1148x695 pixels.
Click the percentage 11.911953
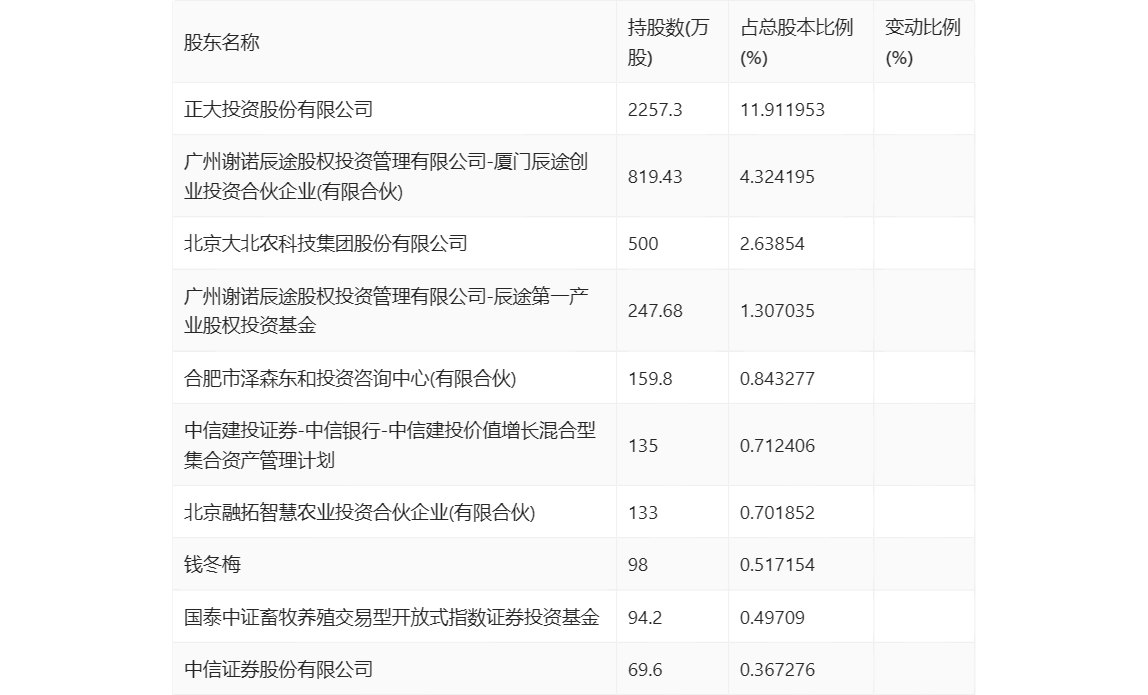point(782,110)
